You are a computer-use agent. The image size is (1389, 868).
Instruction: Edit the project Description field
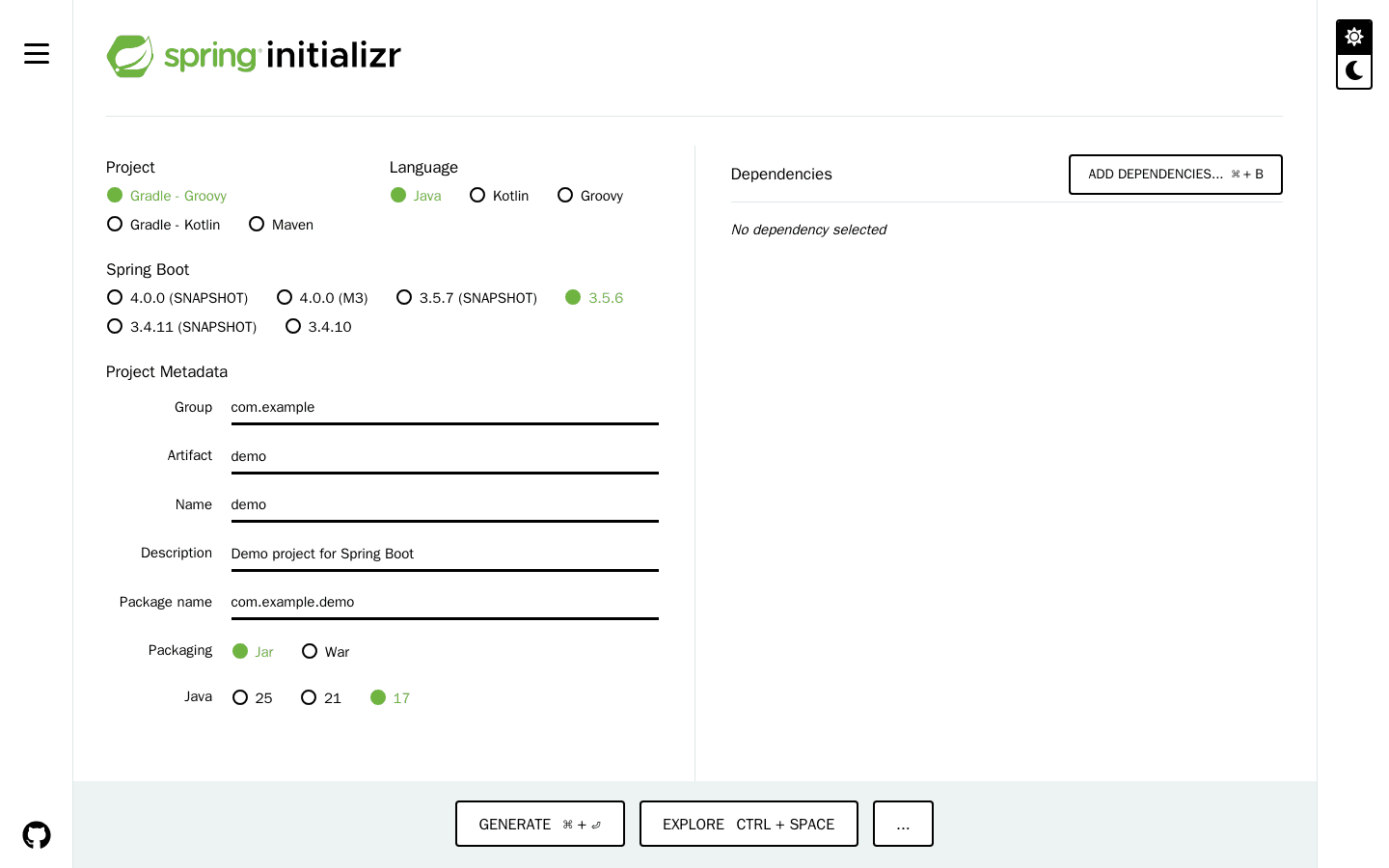[x=444, y=553]
